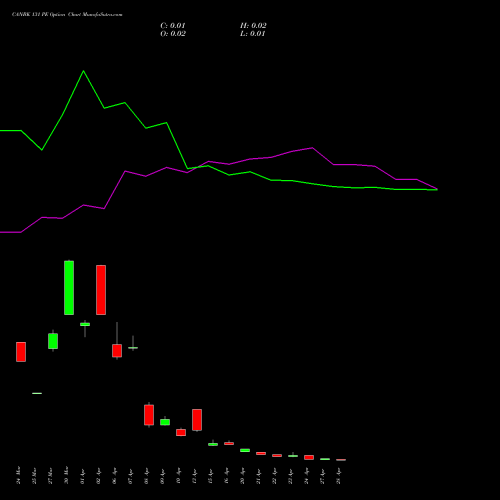Select the 20 Apr date label

[x=242, y=476]
